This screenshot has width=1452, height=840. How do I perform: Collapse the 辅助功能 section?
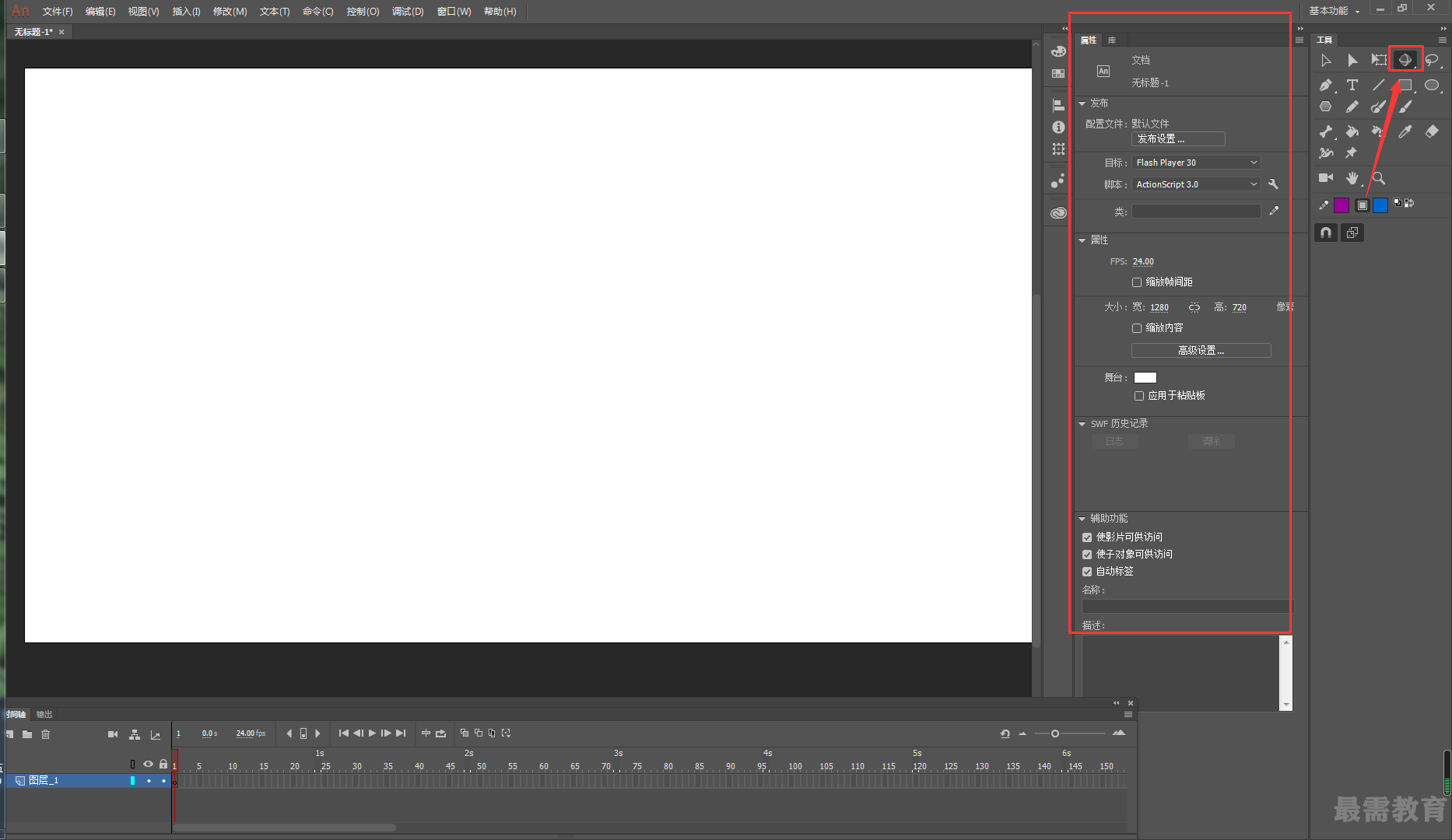tap(1082, 519)
